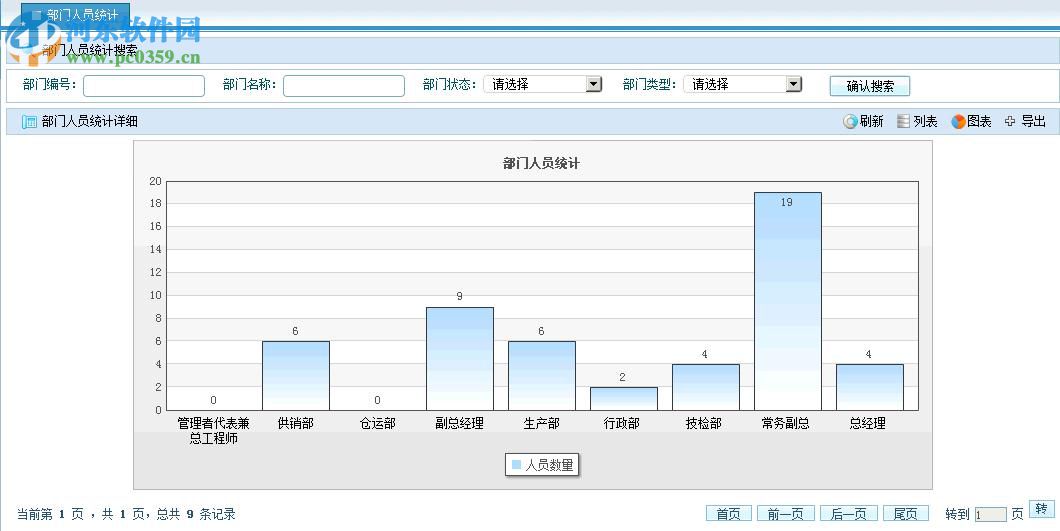Click the 确认搜索 button
1060x531 pixels.
click(x=870, y=86)
